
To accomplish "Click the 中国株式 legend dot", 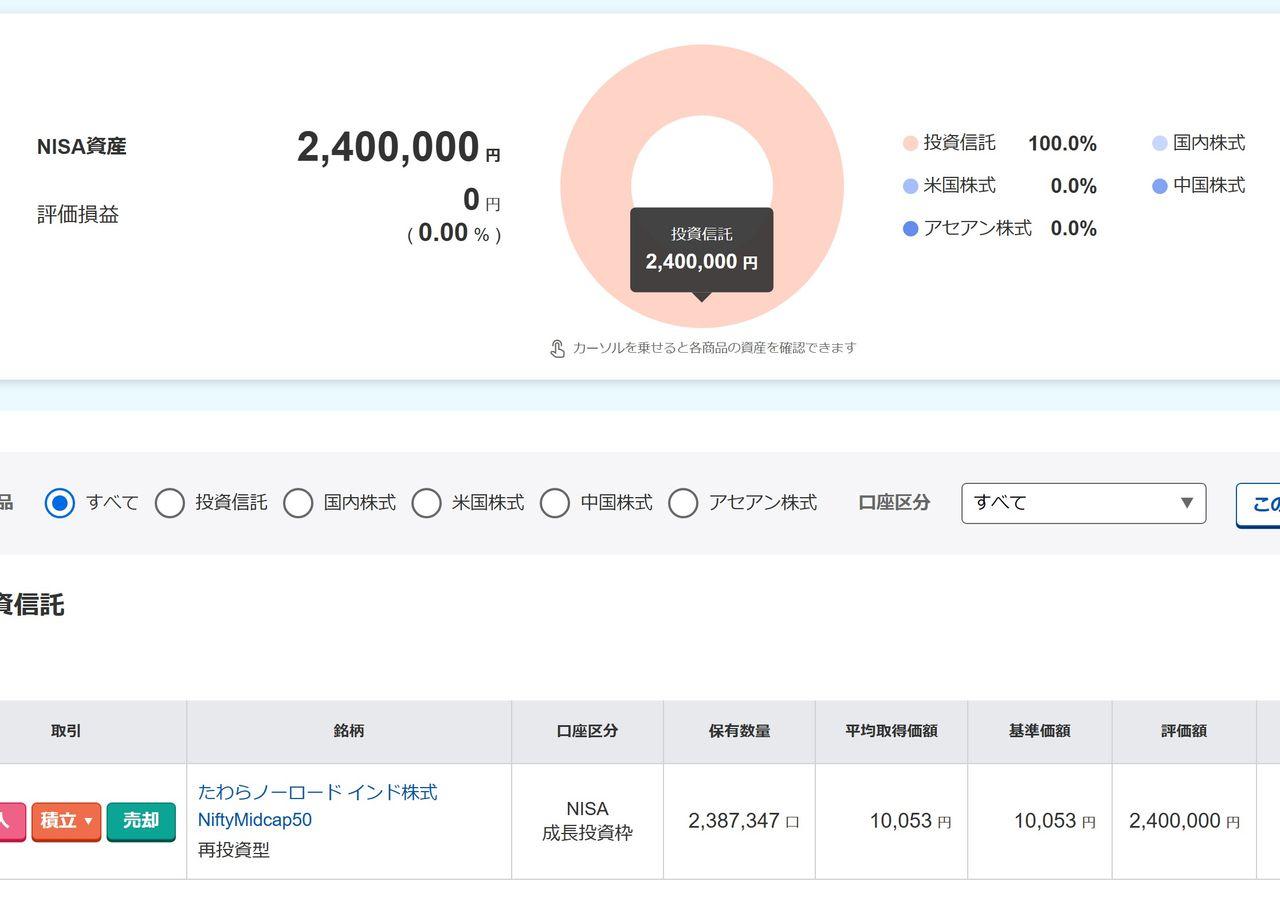I will pyautogui.click(x=1160, y=186).
